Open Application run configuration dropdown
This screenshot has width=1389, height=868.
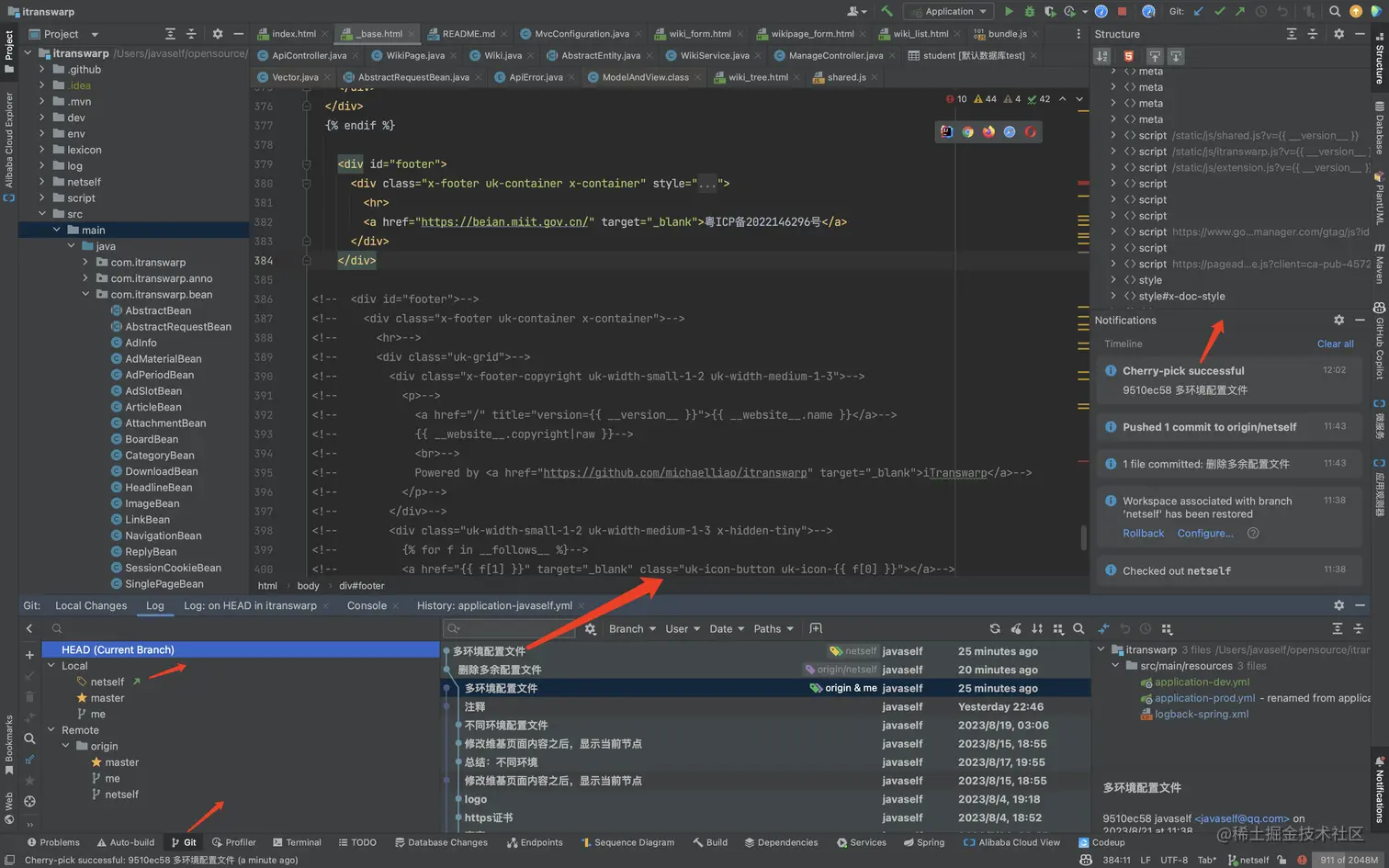pyautogui.click(x=948, y=11)
